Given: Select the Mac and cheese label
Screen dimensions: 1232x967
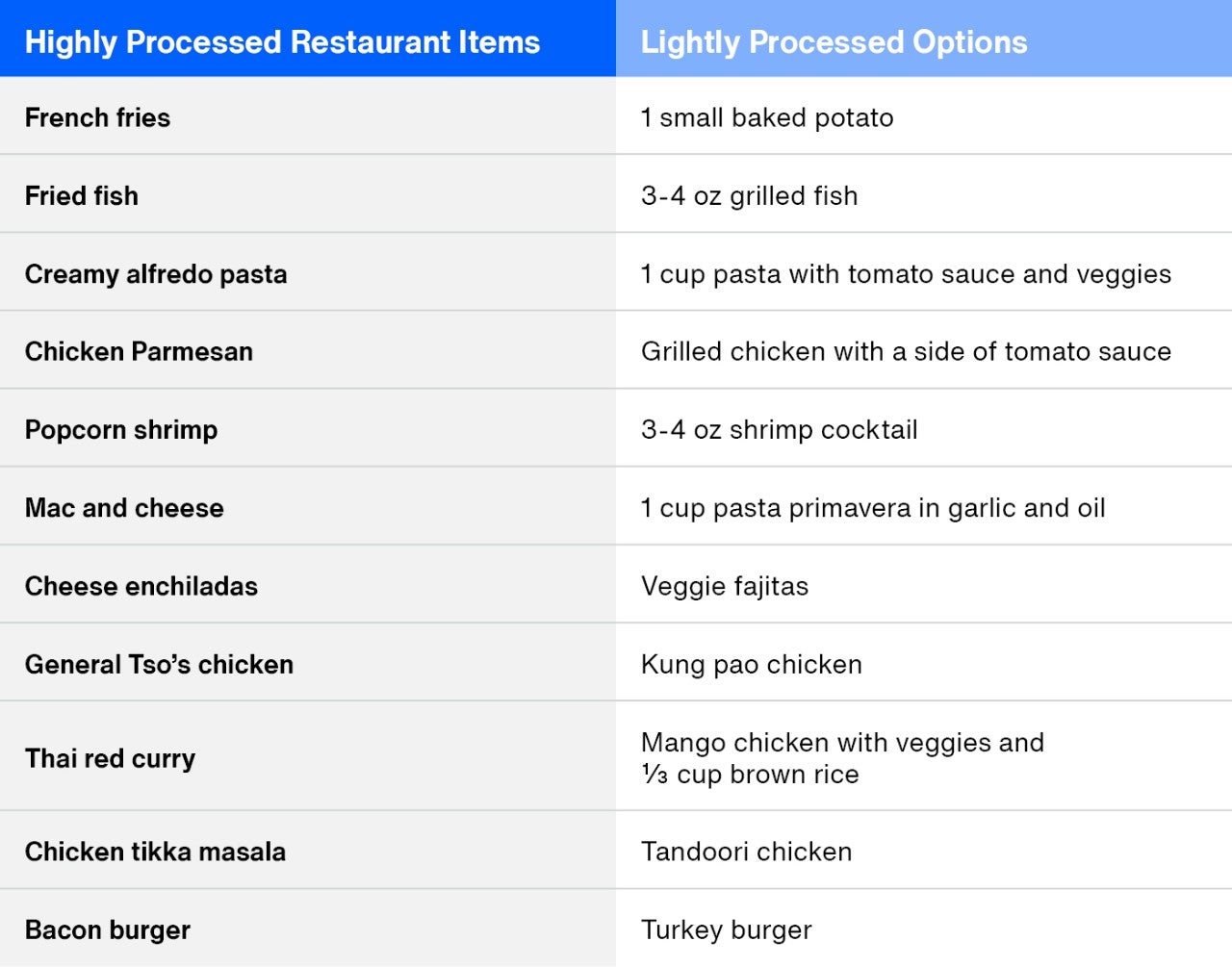Looking at the screenshot, I should (124, 508).
